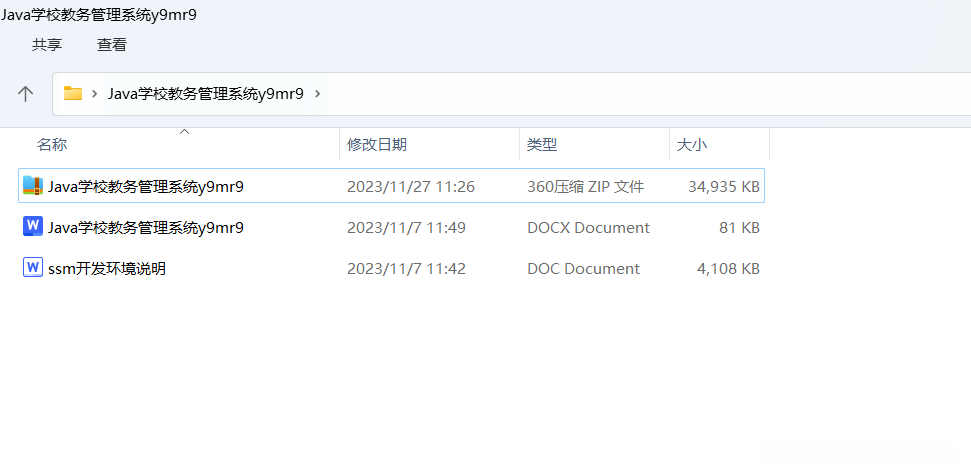Click the folder icon in address bar

point(73,93)
